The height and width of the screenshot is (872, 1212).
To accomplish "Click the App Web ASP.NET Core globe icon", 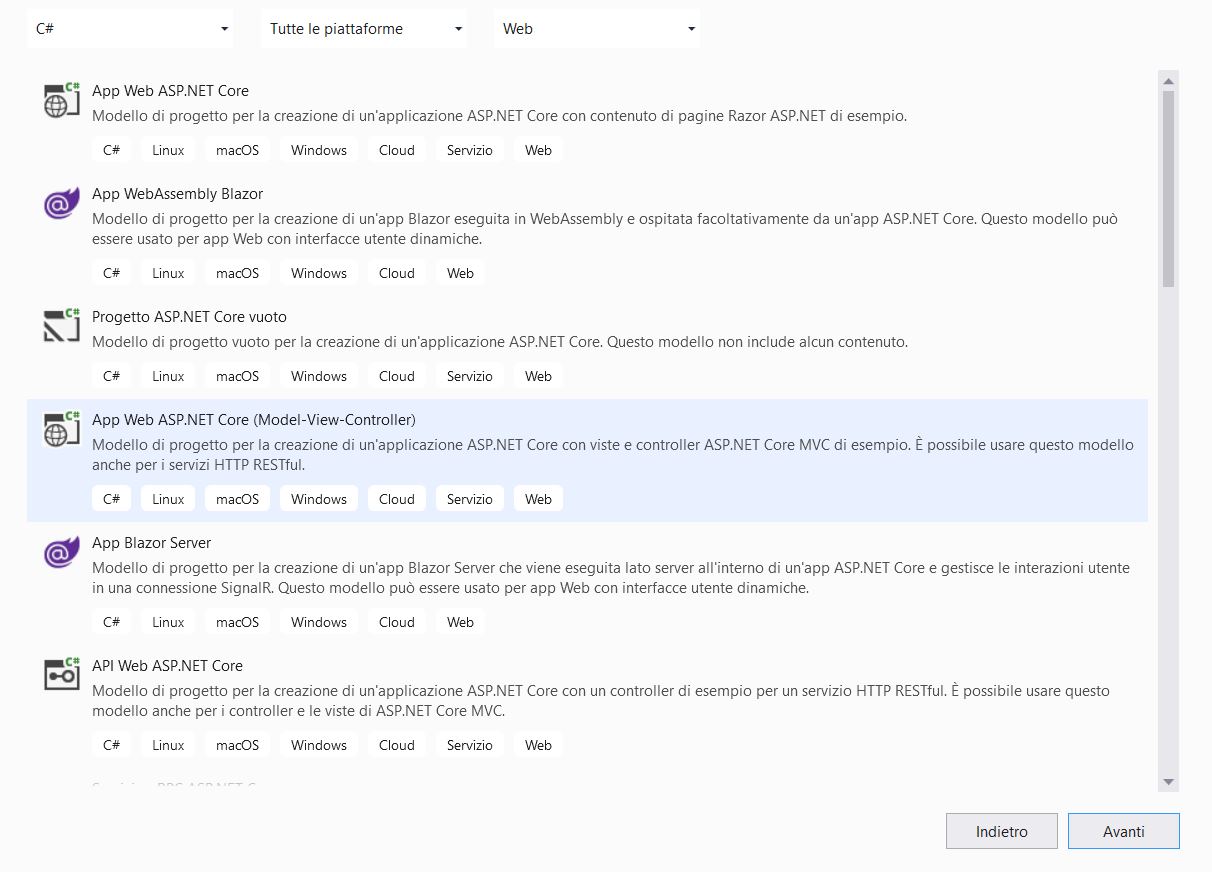I will point(62,100).
